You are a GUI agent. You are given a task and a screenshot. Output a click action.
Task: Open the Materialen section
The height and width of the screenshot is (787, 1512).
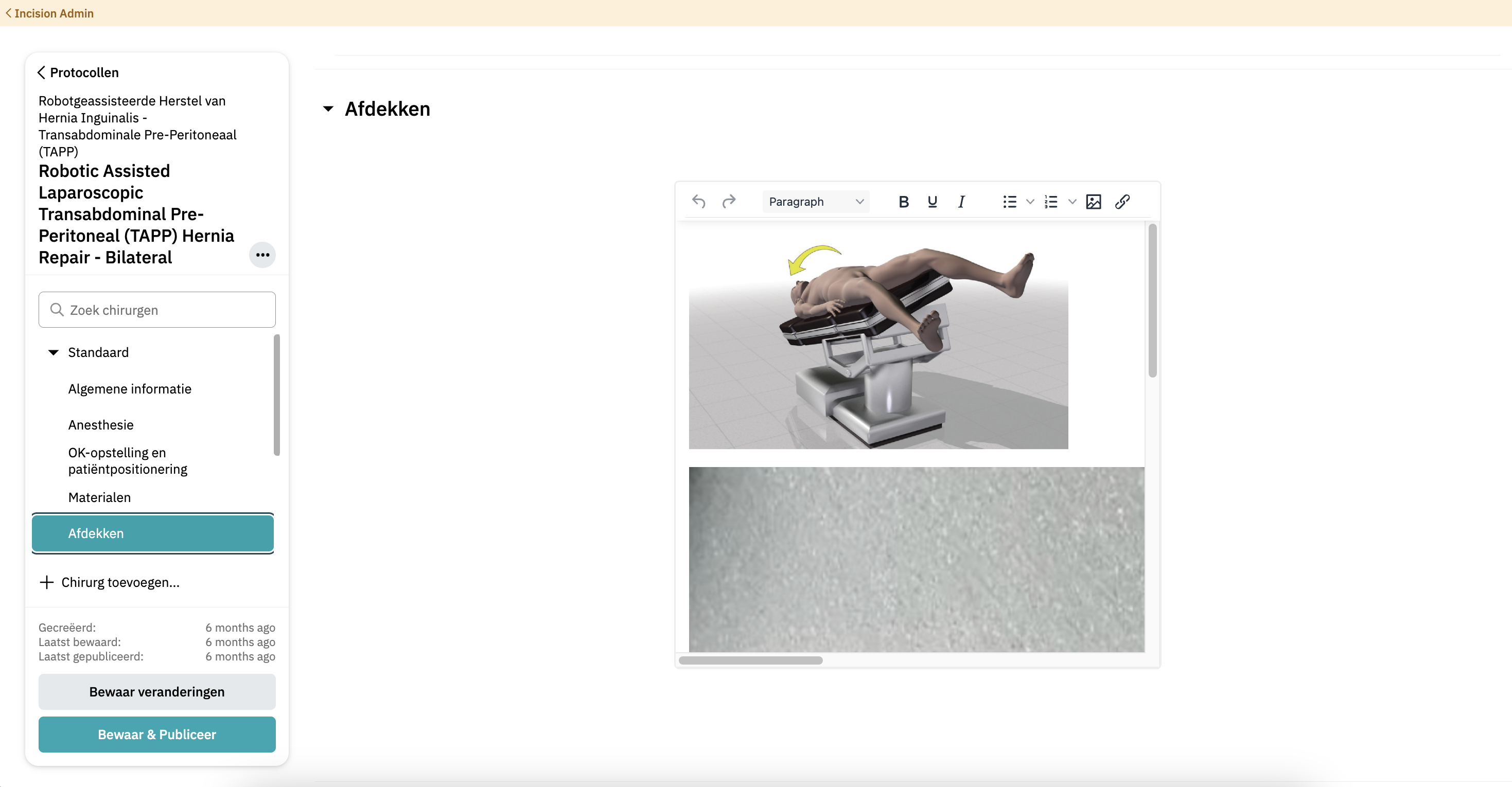coord(99,497)
